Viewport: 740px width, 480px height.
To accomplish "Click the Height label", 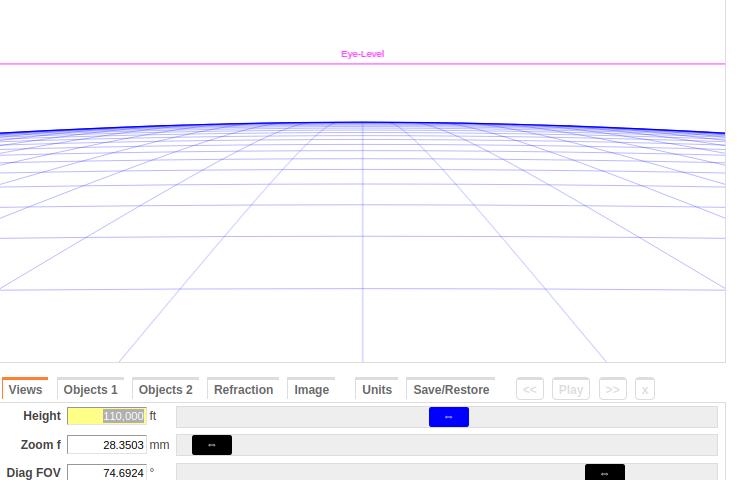I will (x=42, y=416).
